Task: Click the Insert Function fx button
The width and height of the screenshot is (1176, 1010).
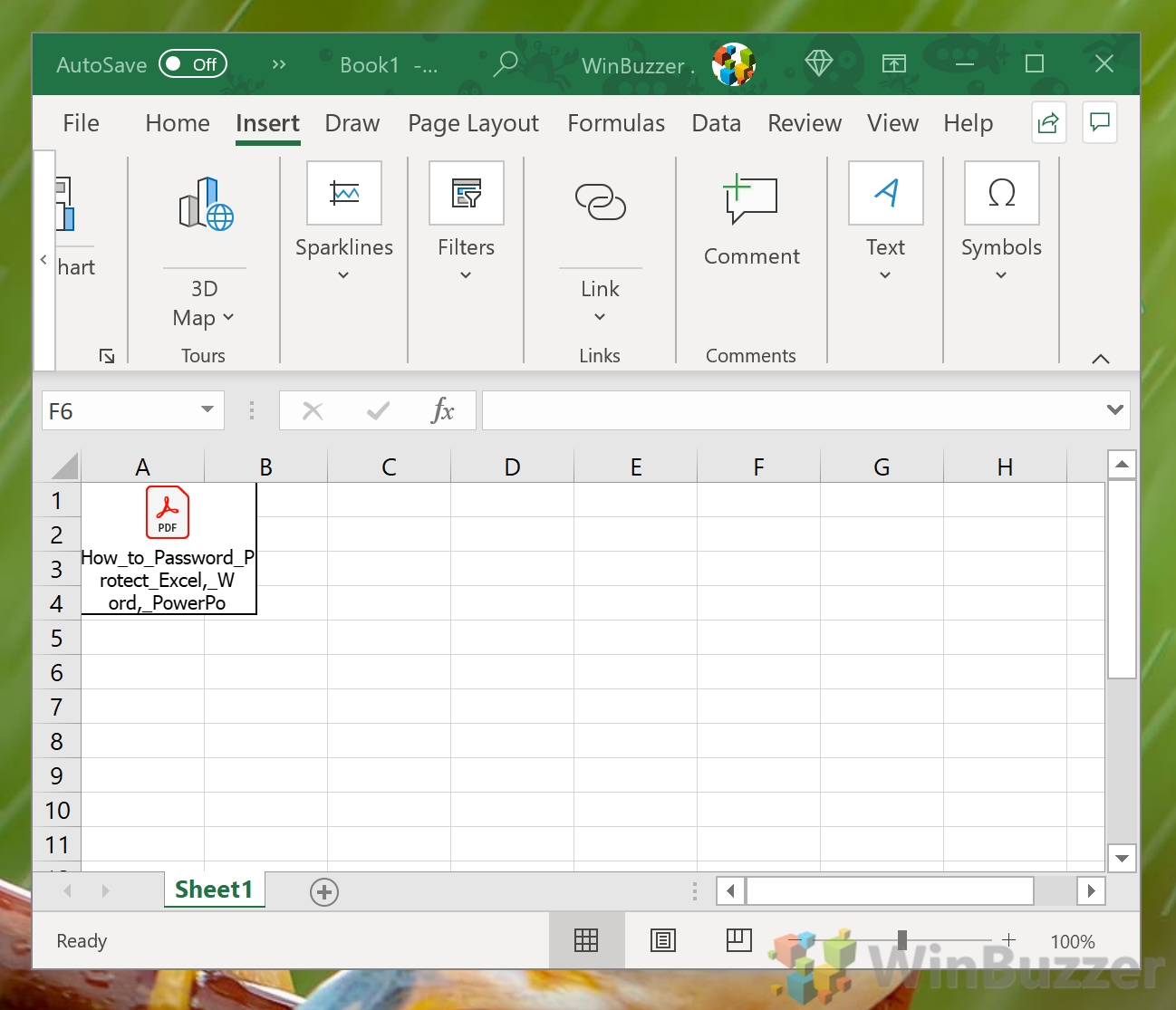Action: tap(442, 410)
